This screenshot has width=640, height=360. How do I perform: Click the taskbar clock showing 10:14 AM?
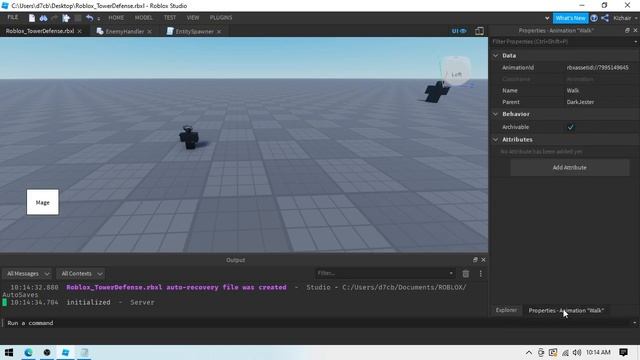click(x=598, y=352)
